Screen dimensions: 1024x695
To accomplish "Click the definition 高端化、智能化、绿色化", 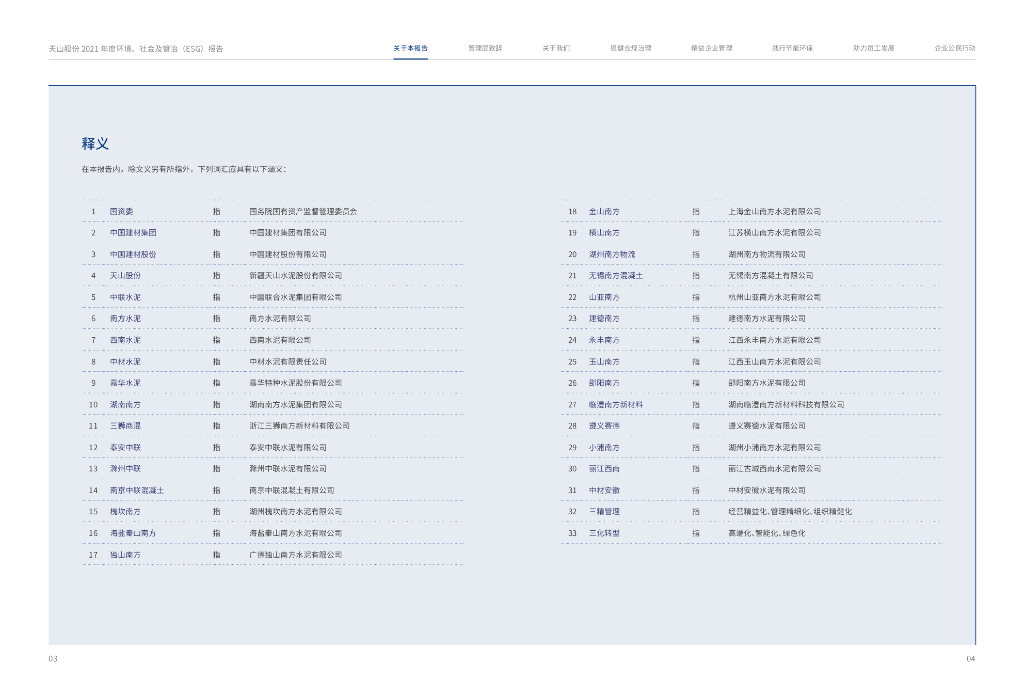I will pos(766,533).
